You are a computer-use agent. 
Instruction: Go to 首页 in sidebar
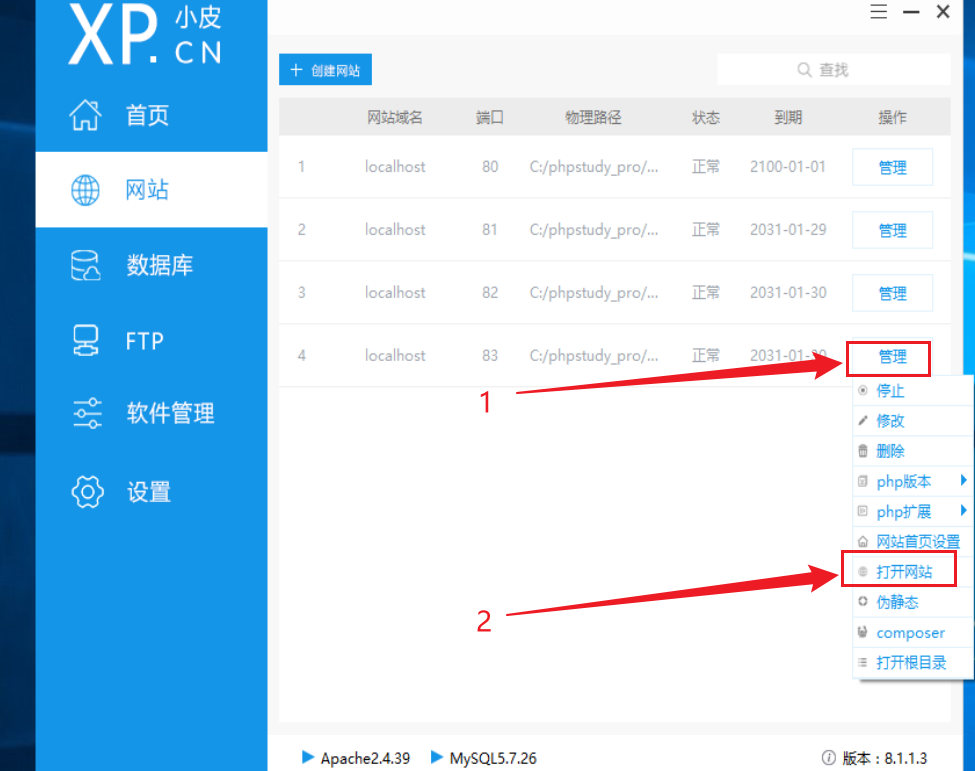pyautogui.click(x=151, y=115)
